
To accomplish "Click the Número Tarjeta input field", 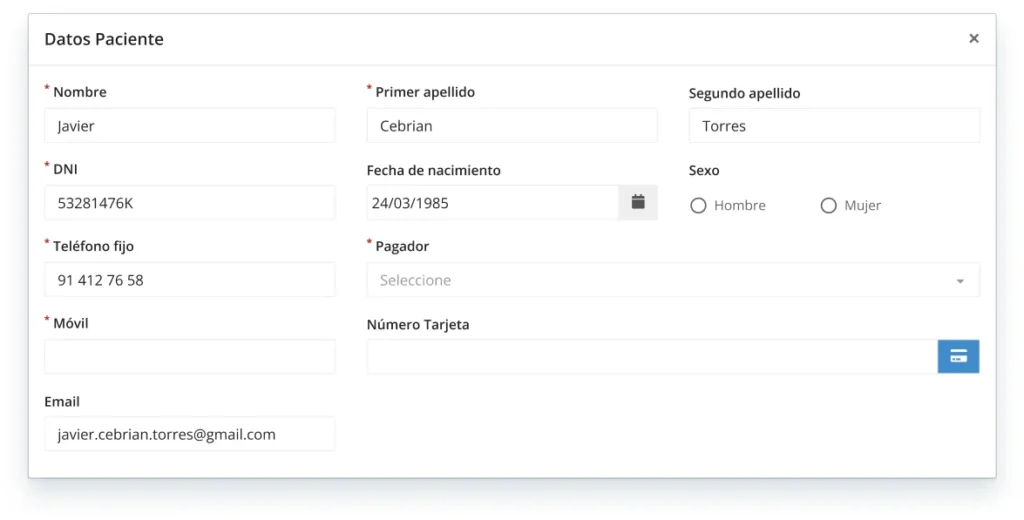I will pos(650,357).
